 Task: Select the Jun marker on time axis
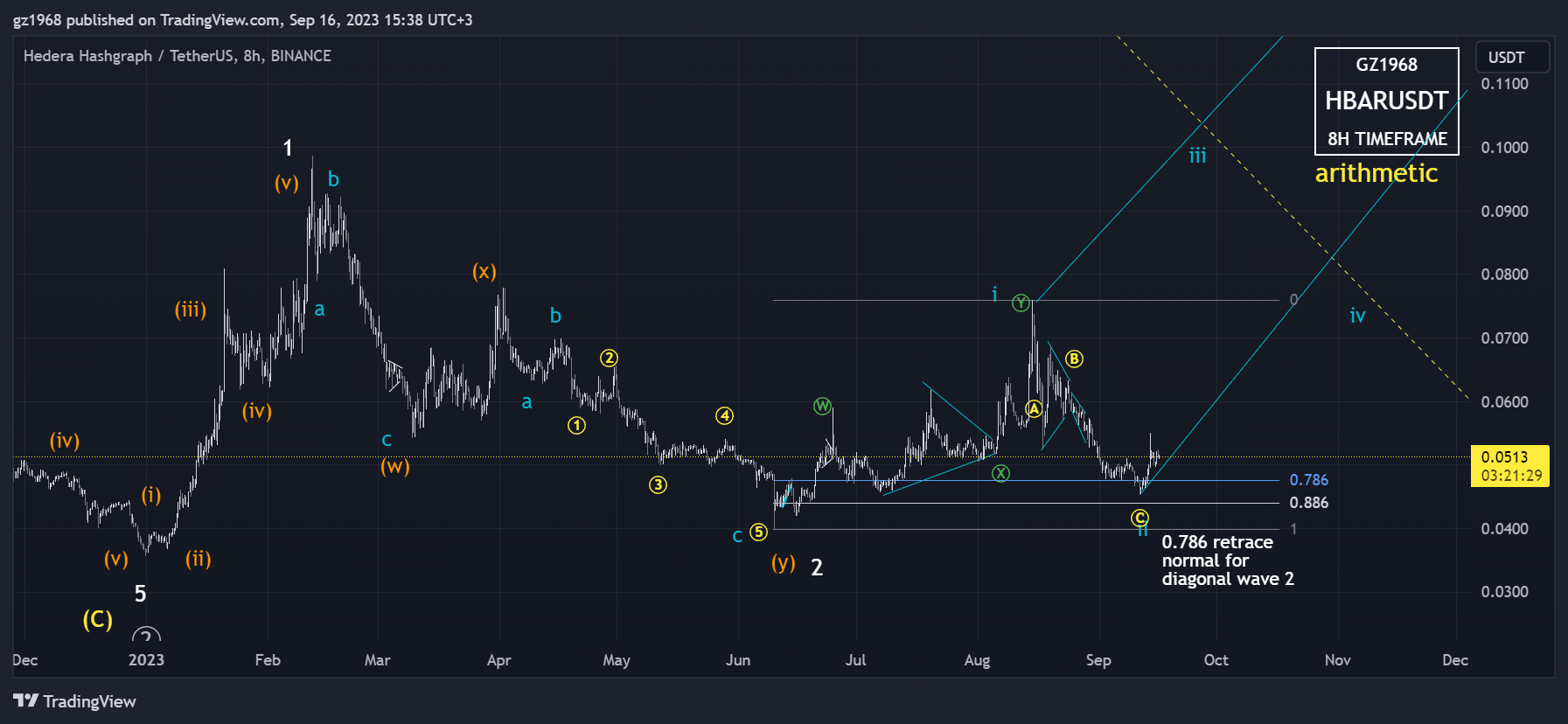[x=738, y=660]
